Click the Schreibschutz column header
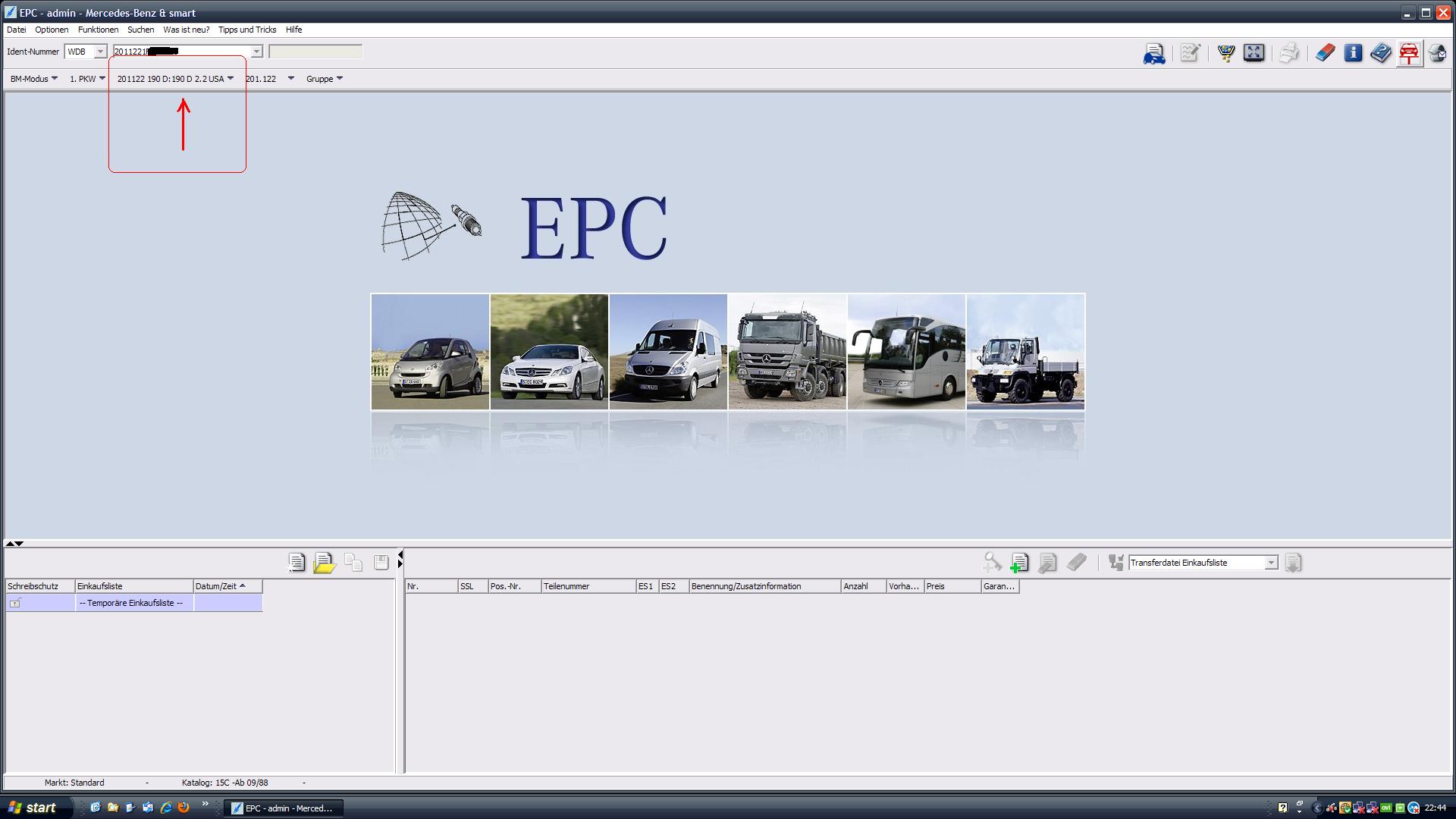 [40, 586]
